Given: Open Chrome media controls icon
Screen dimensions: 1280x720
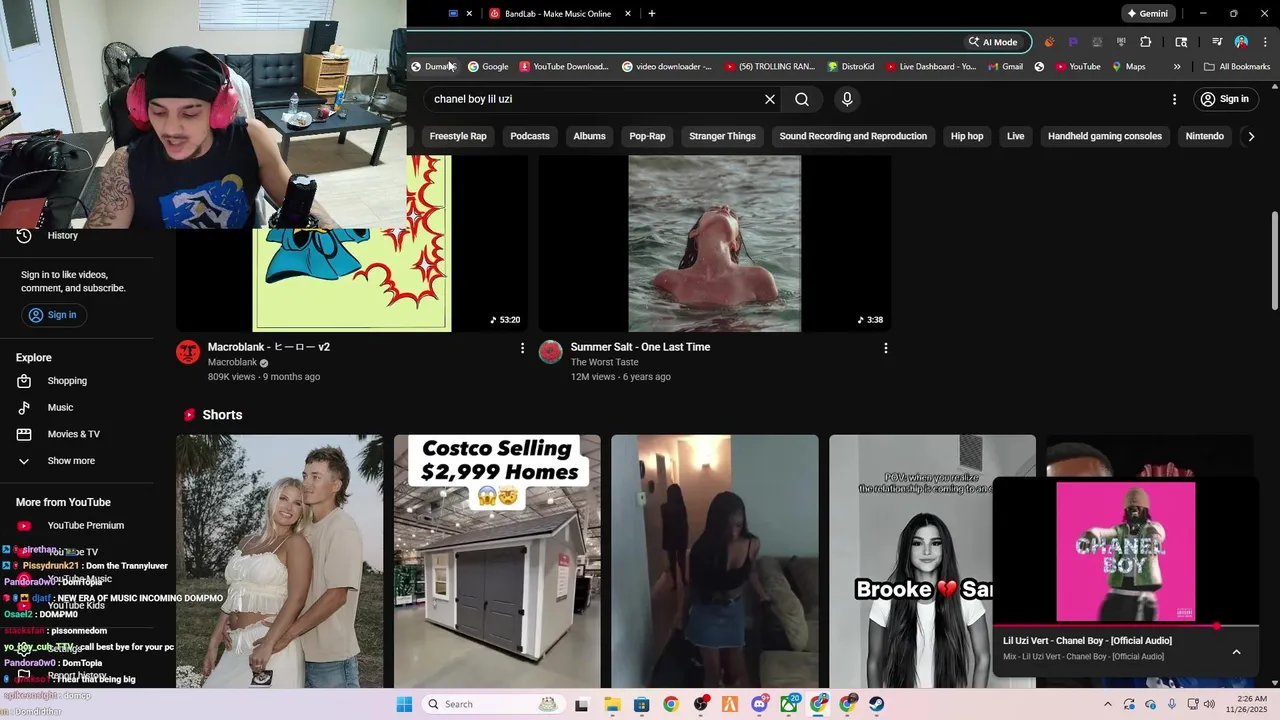Looking at the screenshot, I should point(1217,42).
